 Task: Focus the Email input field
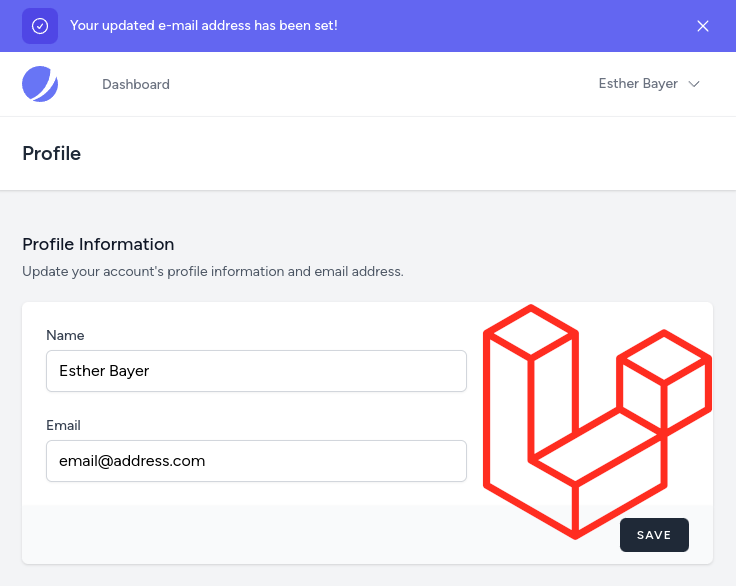256,461
